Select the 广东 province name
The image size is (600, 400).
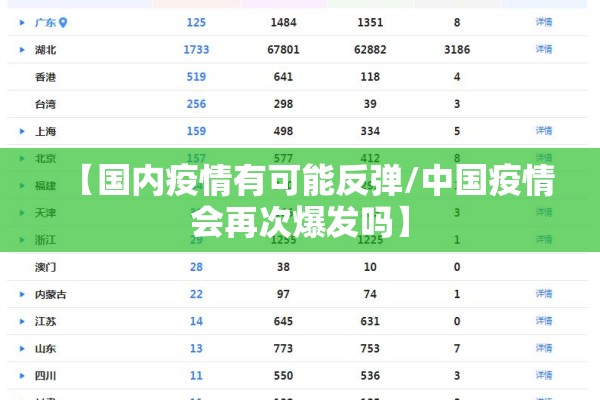[46, 23]
